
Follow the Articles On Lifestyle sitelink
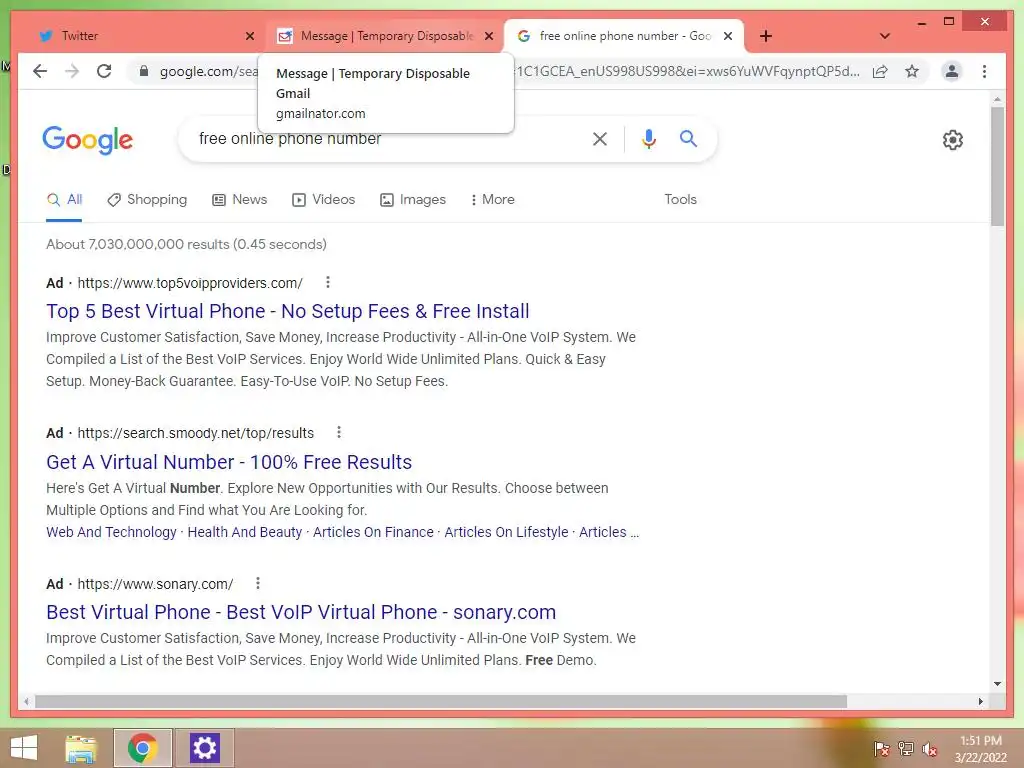[506, 532]
